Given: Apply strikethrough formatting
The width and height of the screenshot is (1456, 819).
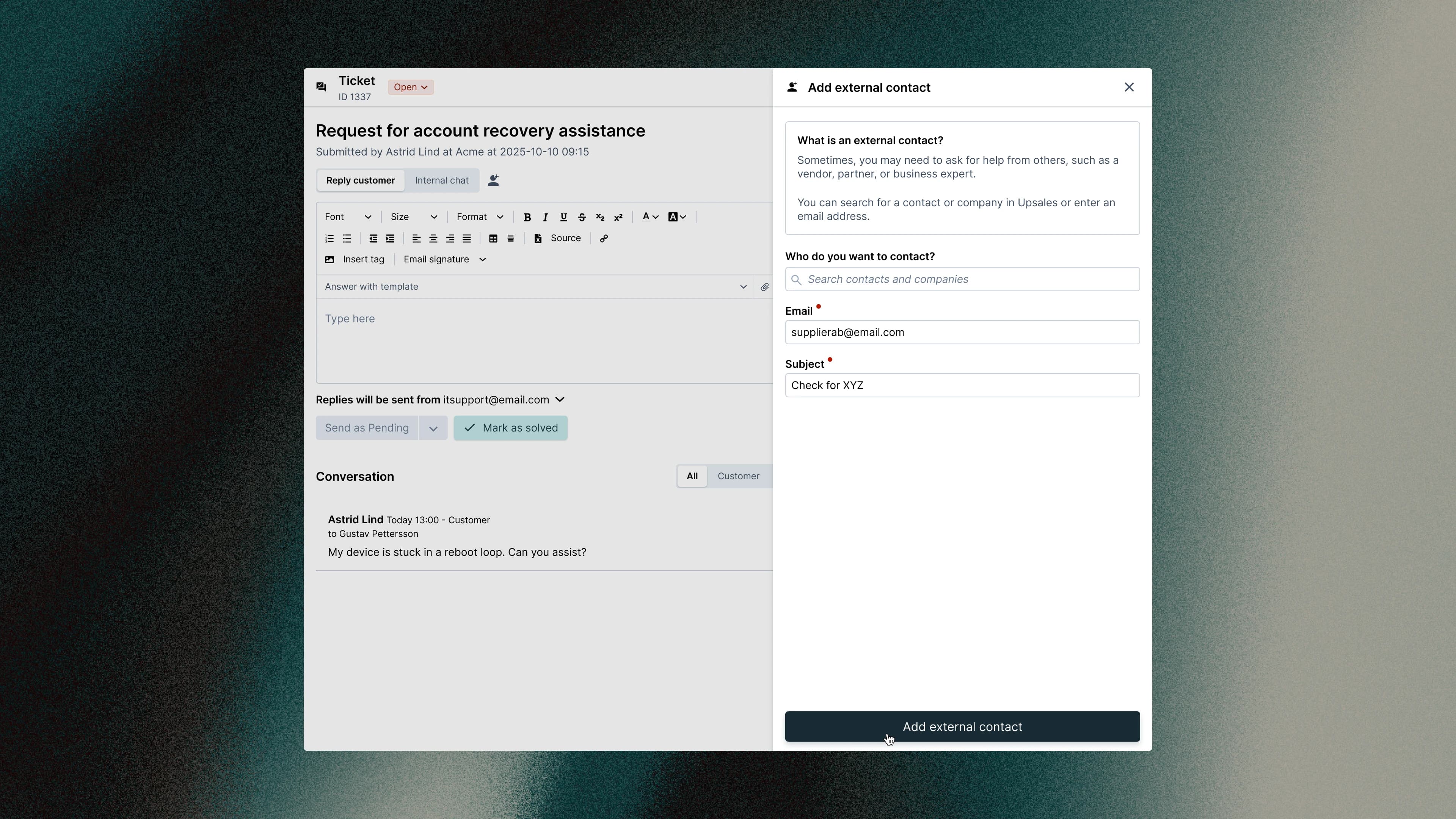Looking at the screenshot, I should click(582, 217).
